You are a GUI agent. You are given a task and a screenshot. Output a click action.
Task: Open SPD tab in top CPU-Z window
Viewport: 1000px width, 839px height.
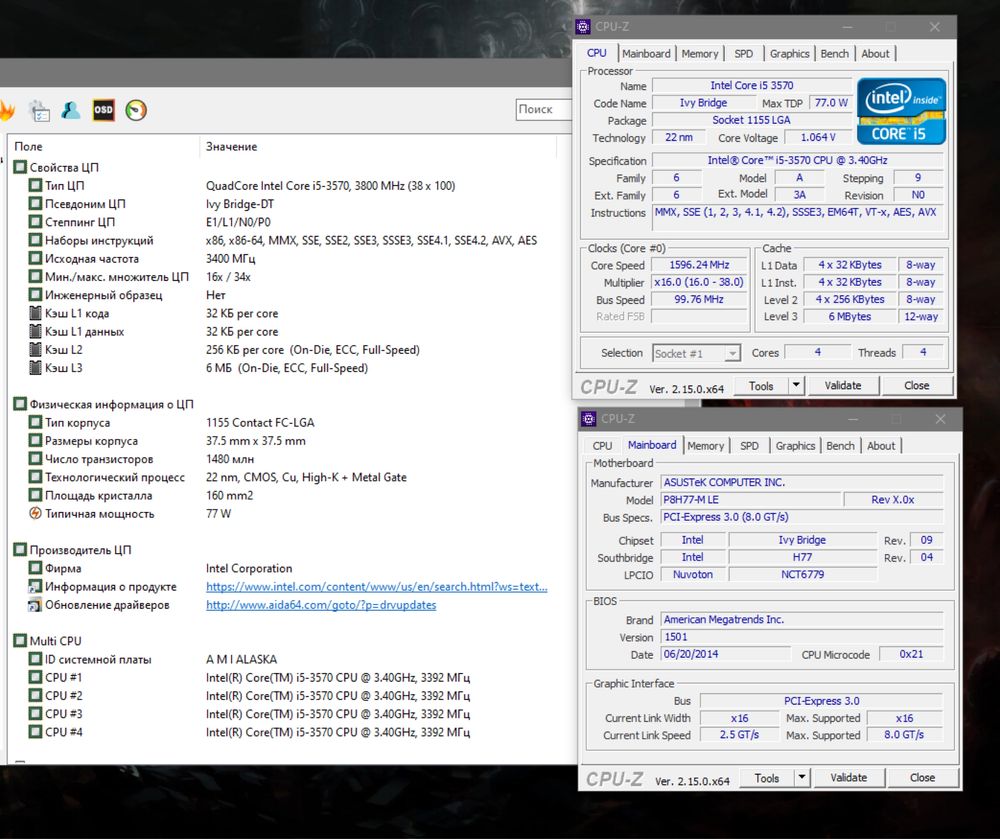click(744, 54)
